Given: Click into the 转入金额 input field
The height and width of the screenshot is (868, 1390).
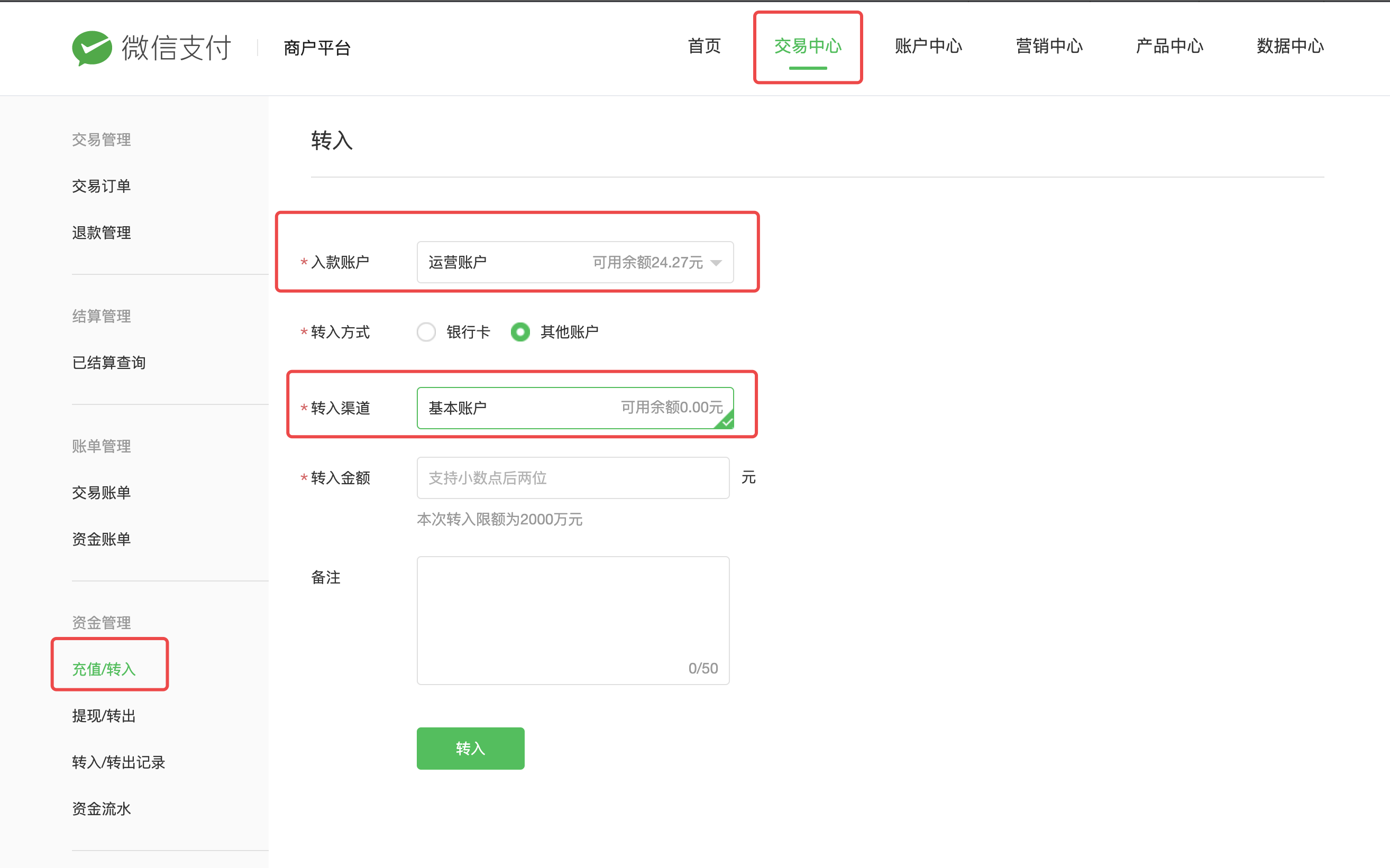Looking at the screenshot, I should pyautogui.click(x=573, y=478).
